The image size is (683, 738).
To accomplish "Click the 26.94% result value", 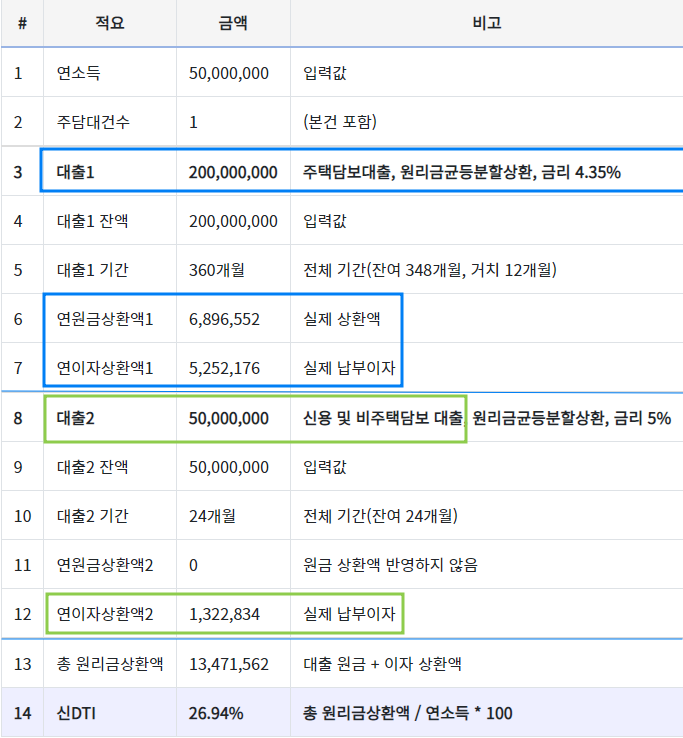I will point(216,714).
